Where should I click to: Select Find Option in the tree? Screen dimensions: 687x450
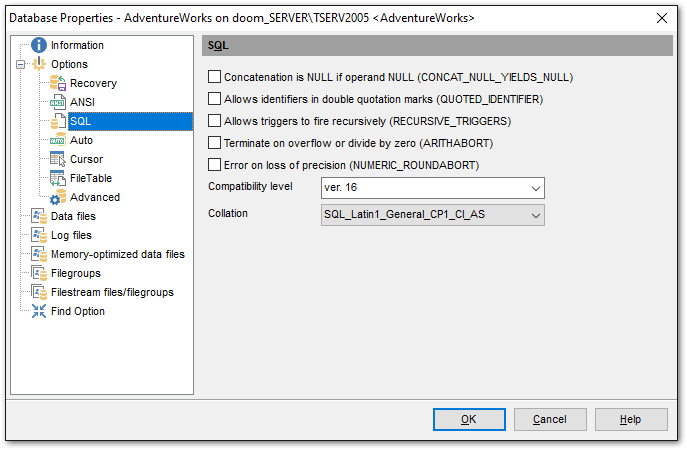pos(78,311)
